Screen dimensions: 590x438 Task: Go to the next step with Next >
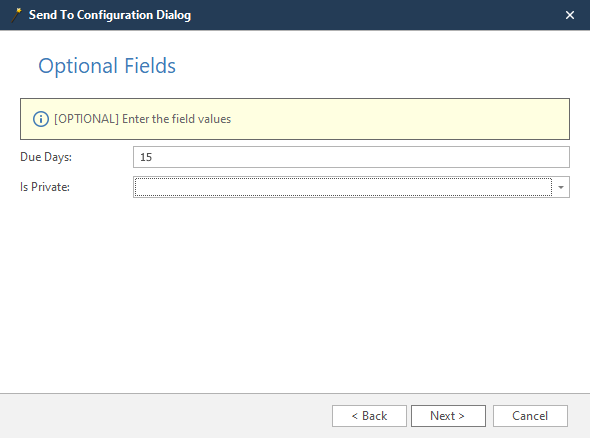pos(448,416)
